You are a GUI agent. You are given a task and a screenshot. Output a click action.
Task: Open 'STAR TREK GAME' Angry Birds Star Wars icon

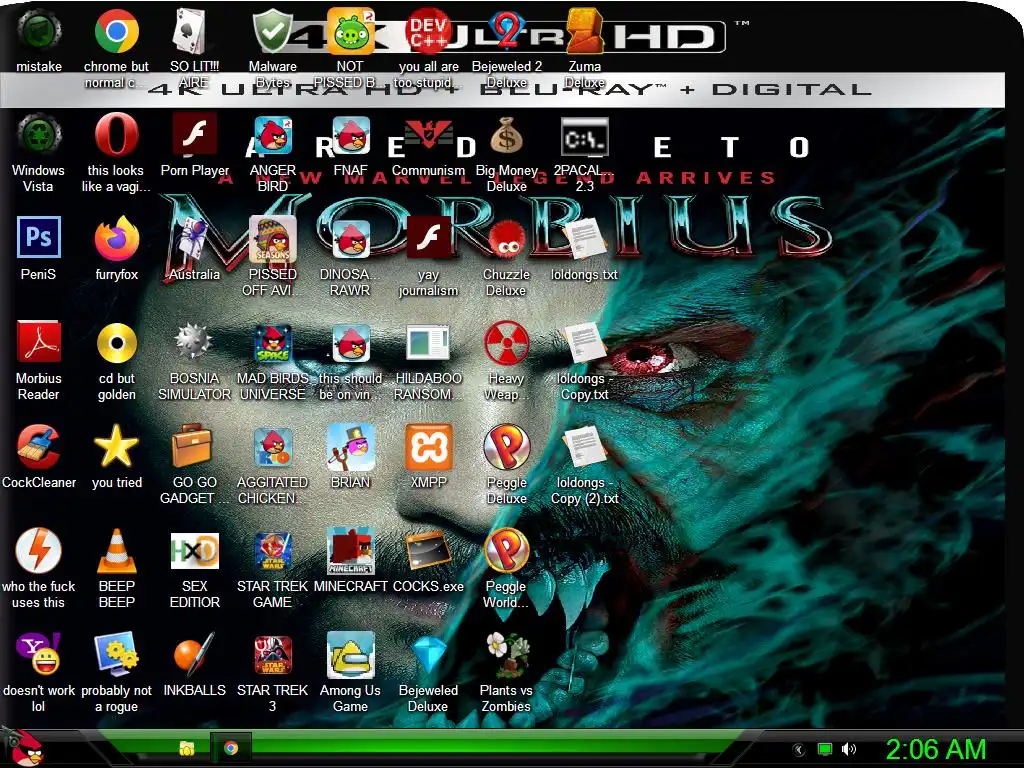pos(272,551)
